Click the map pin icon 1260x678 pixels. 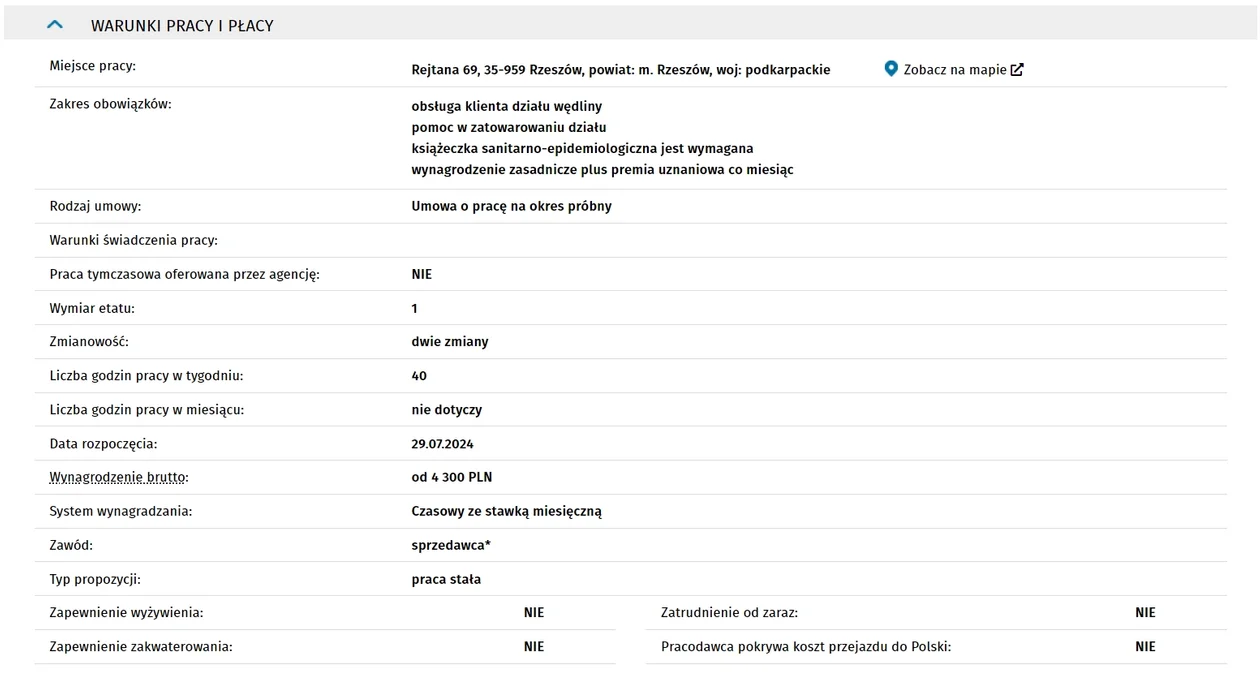coord(891,69)
